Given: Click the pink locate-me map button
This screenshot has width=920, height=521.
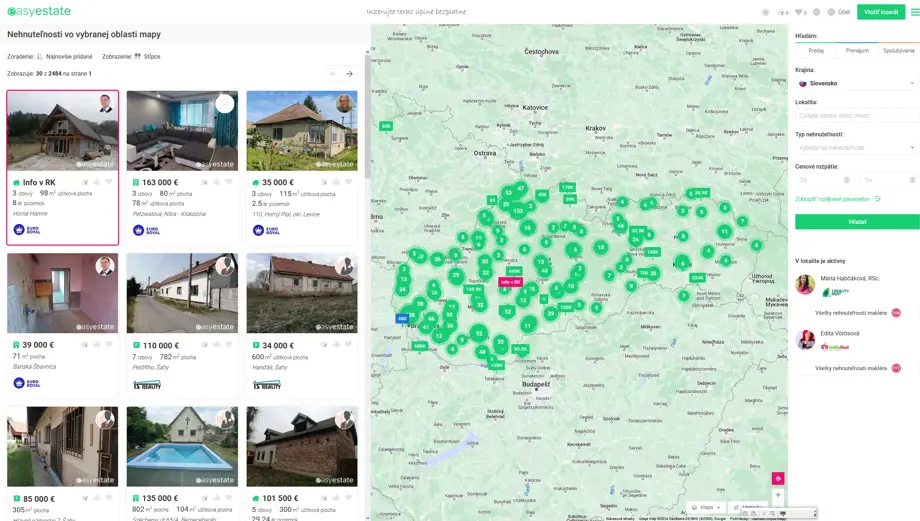Looking at the screenshot, I should click(x=778, y=479).
